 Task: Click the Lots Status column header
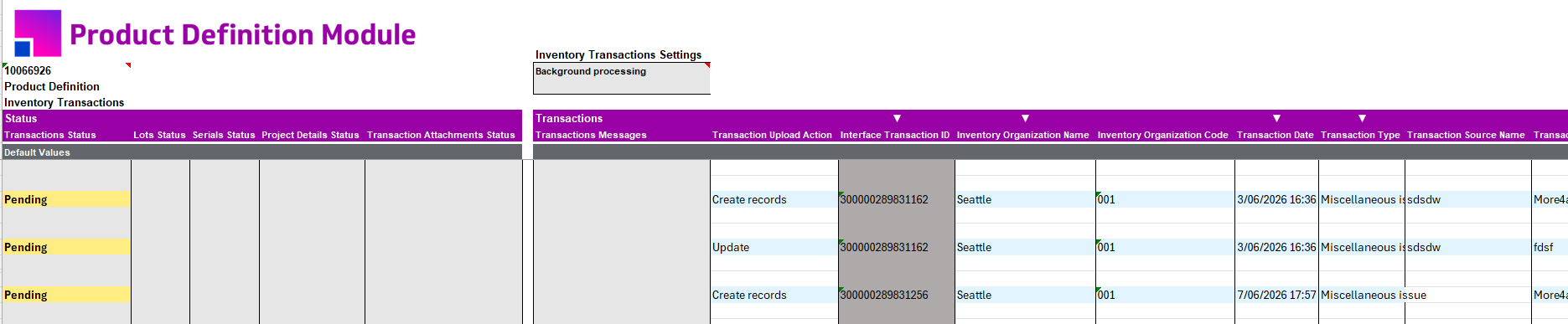point(159,135)
